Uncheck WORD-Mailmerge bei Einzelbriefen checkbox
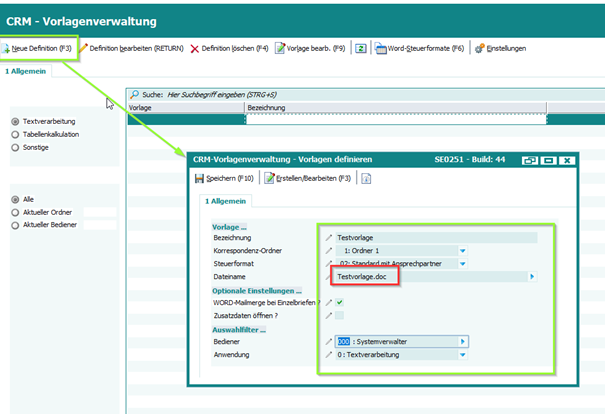 pos(340,302)
